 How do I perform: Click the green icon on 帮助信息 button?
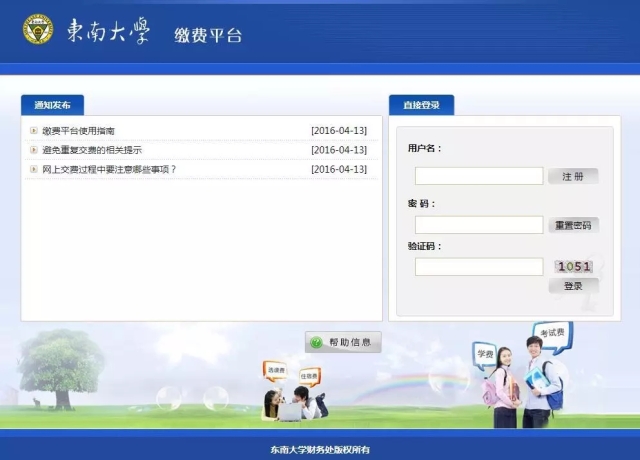317,342
